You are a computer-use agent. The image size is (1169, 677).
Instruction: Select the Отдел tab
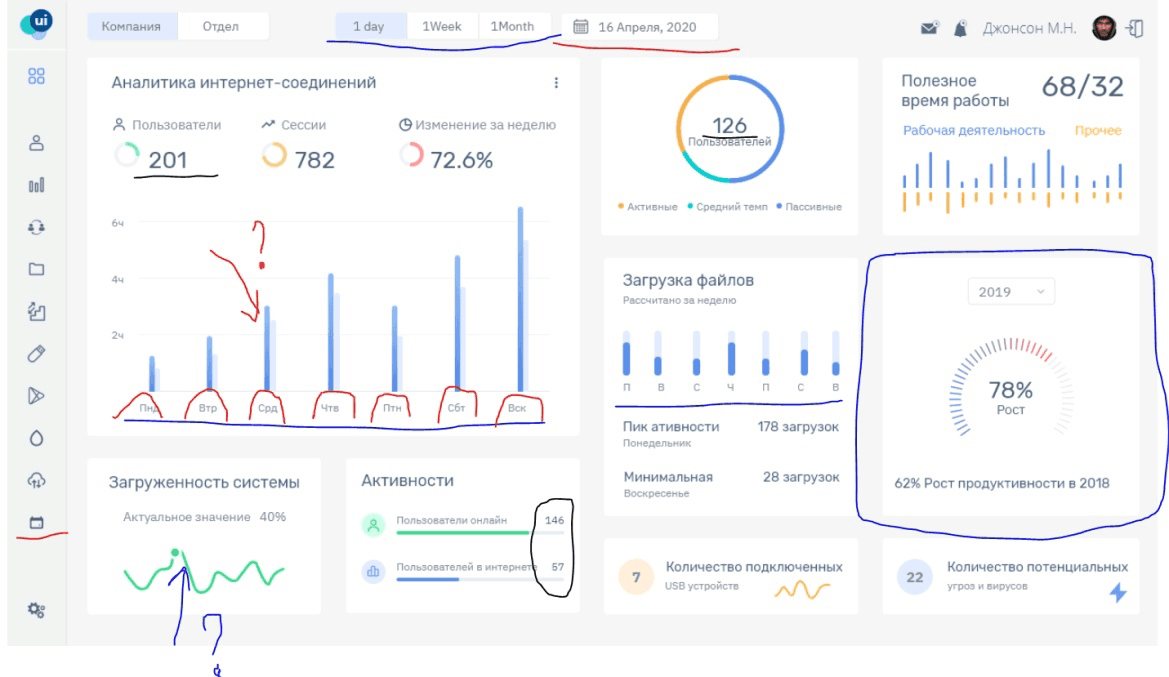point(221,26)
